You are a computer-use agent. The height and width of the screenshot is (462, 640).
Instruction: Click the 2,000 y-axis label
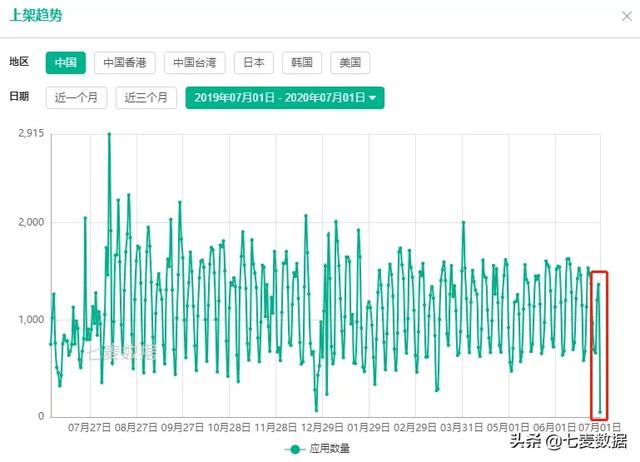(31, 222)
